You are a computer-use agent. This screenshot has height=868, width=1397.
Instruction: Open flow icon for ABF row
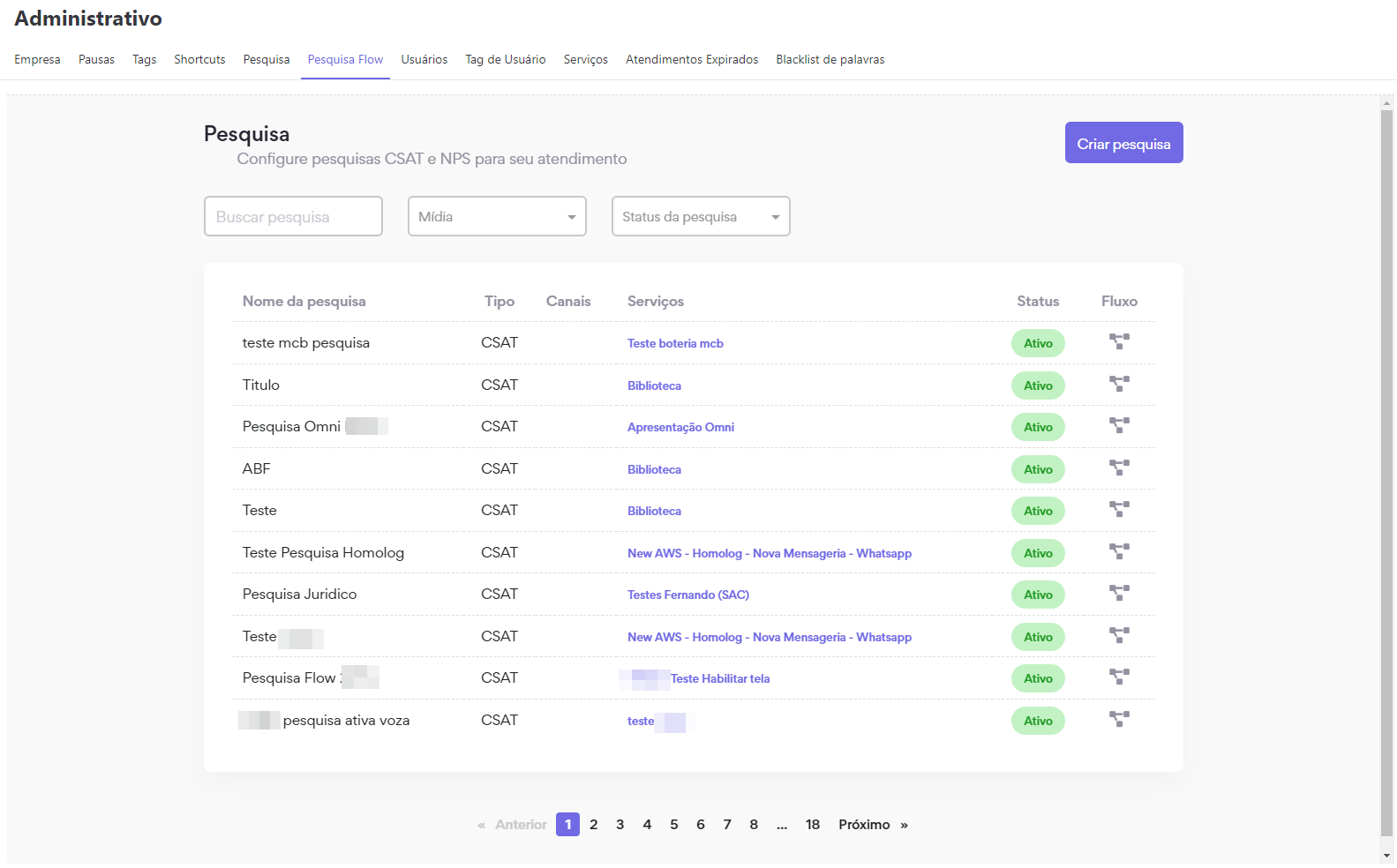click(1119, 468)
